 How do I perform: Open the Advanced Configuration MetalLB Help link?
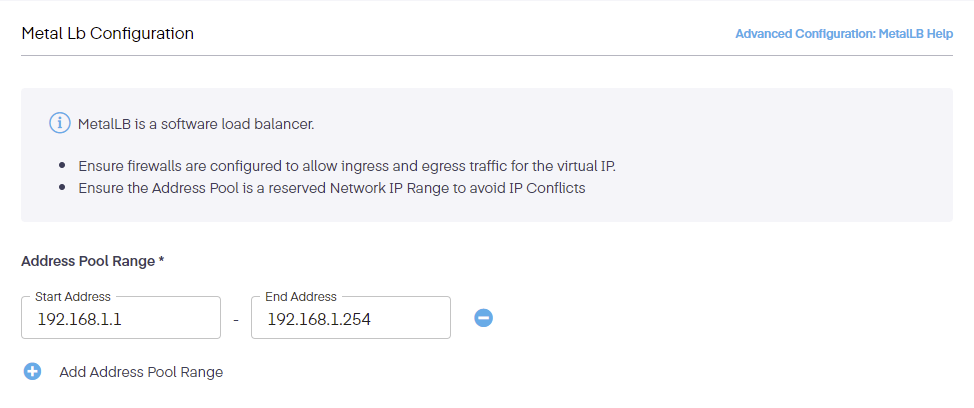point(843,34)
